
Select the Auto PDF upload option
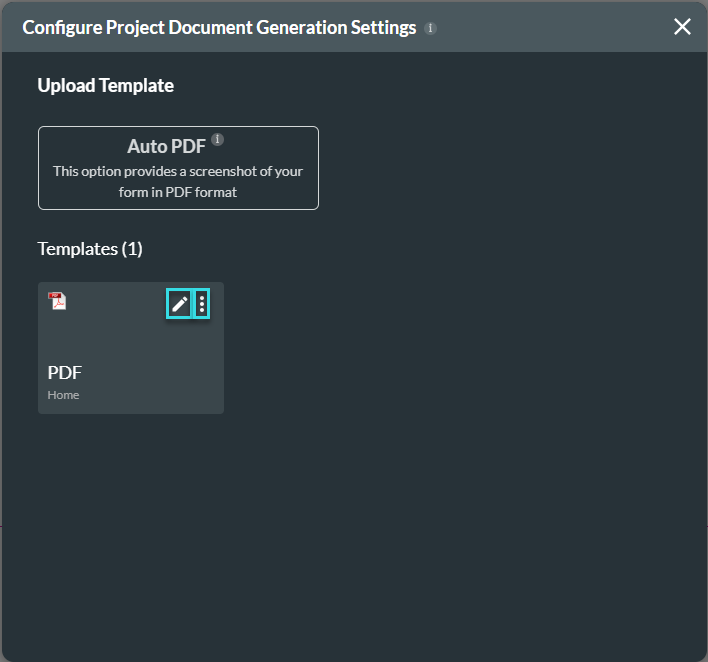[178, 168]
